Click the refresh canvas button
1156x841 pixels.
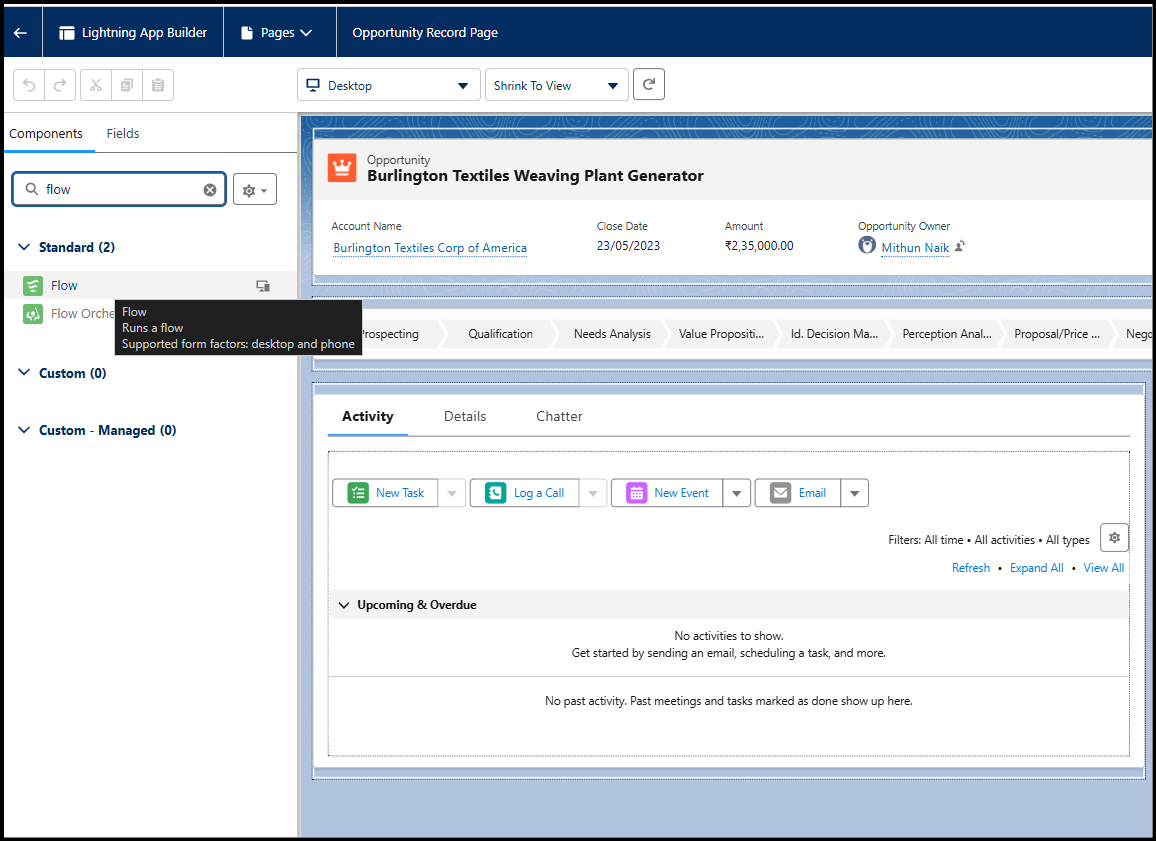(x=649, y=84)
